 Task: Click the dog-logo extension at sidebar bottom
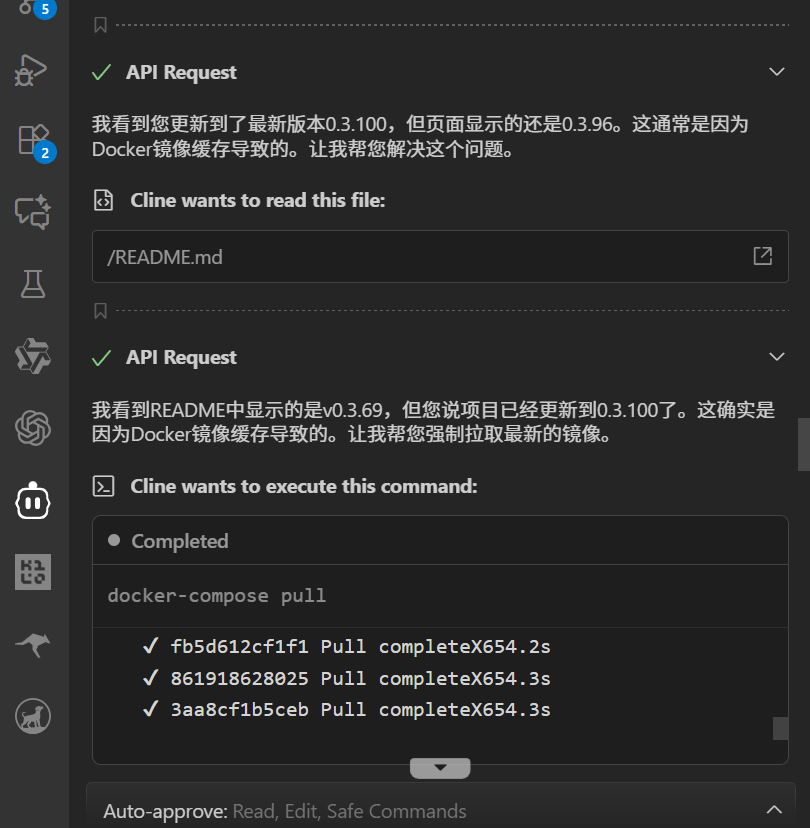(31, 716)
